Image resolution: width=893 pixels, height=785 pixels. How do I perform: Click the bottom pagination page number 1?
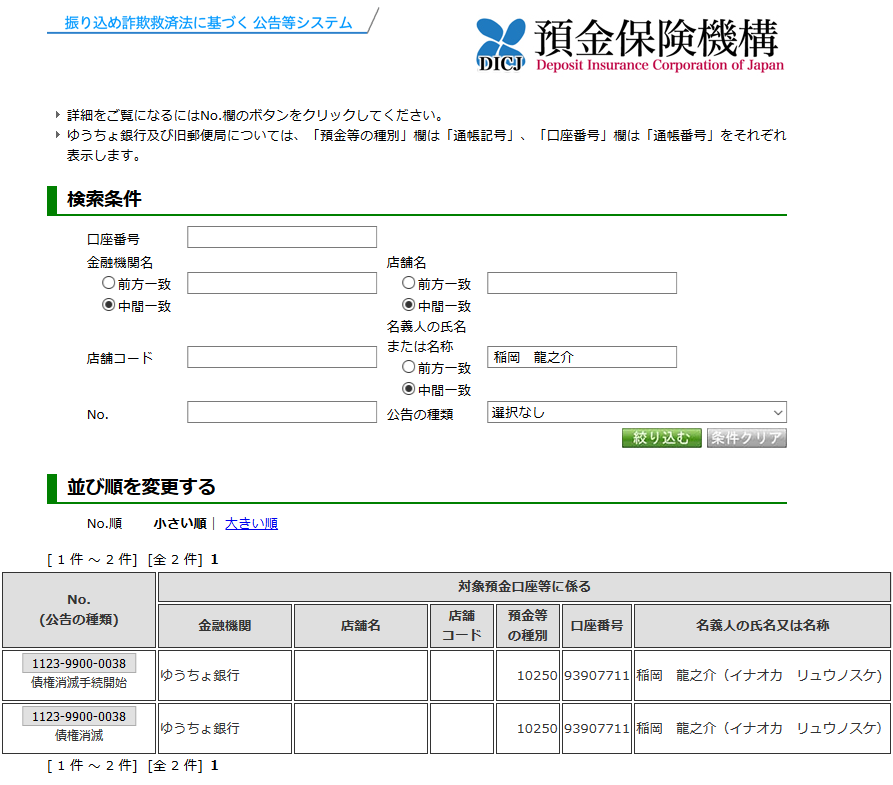tap(215, 766)
